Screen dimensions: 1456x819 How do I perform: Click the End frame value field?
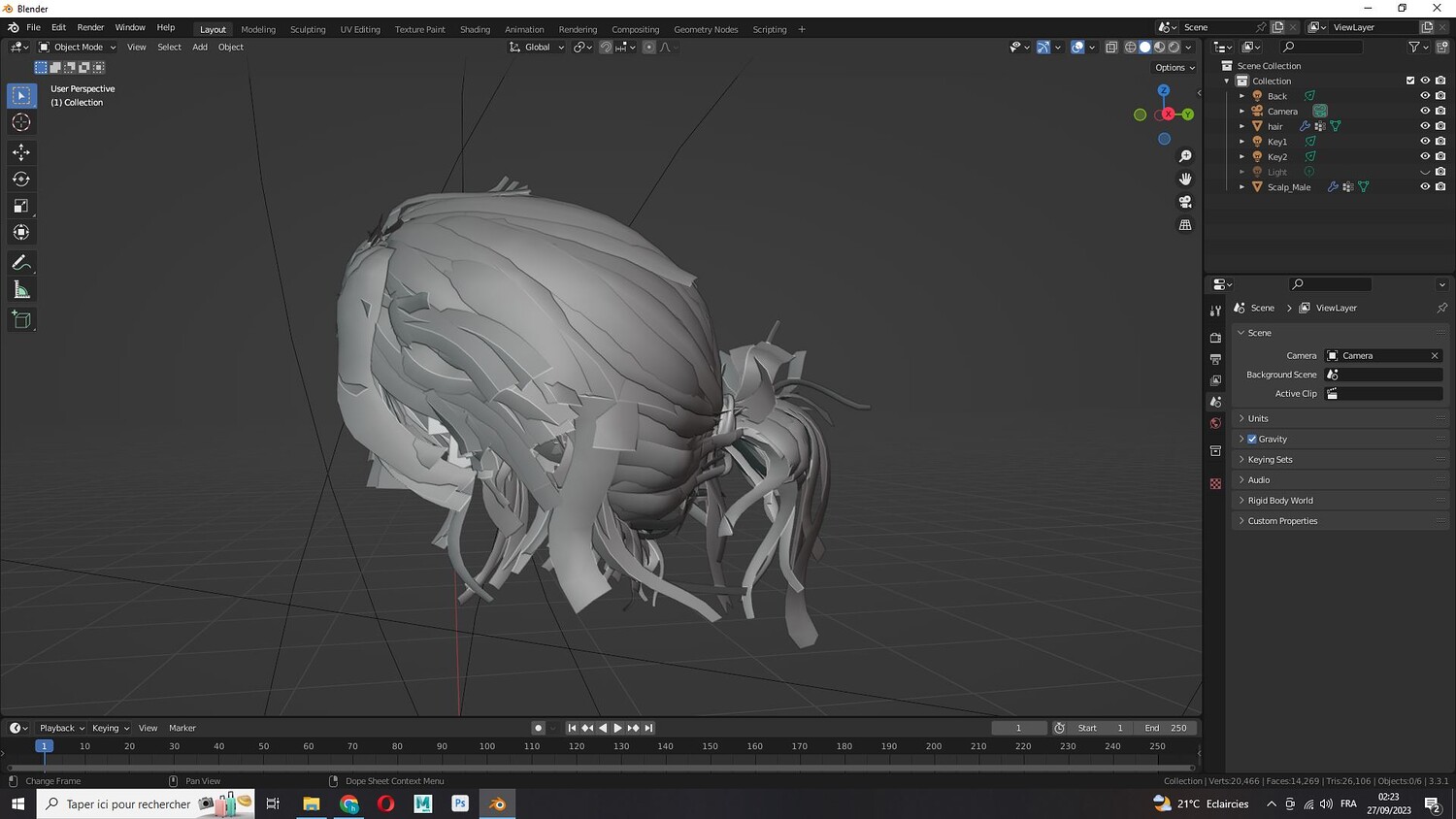click(x=1166, y=728)
